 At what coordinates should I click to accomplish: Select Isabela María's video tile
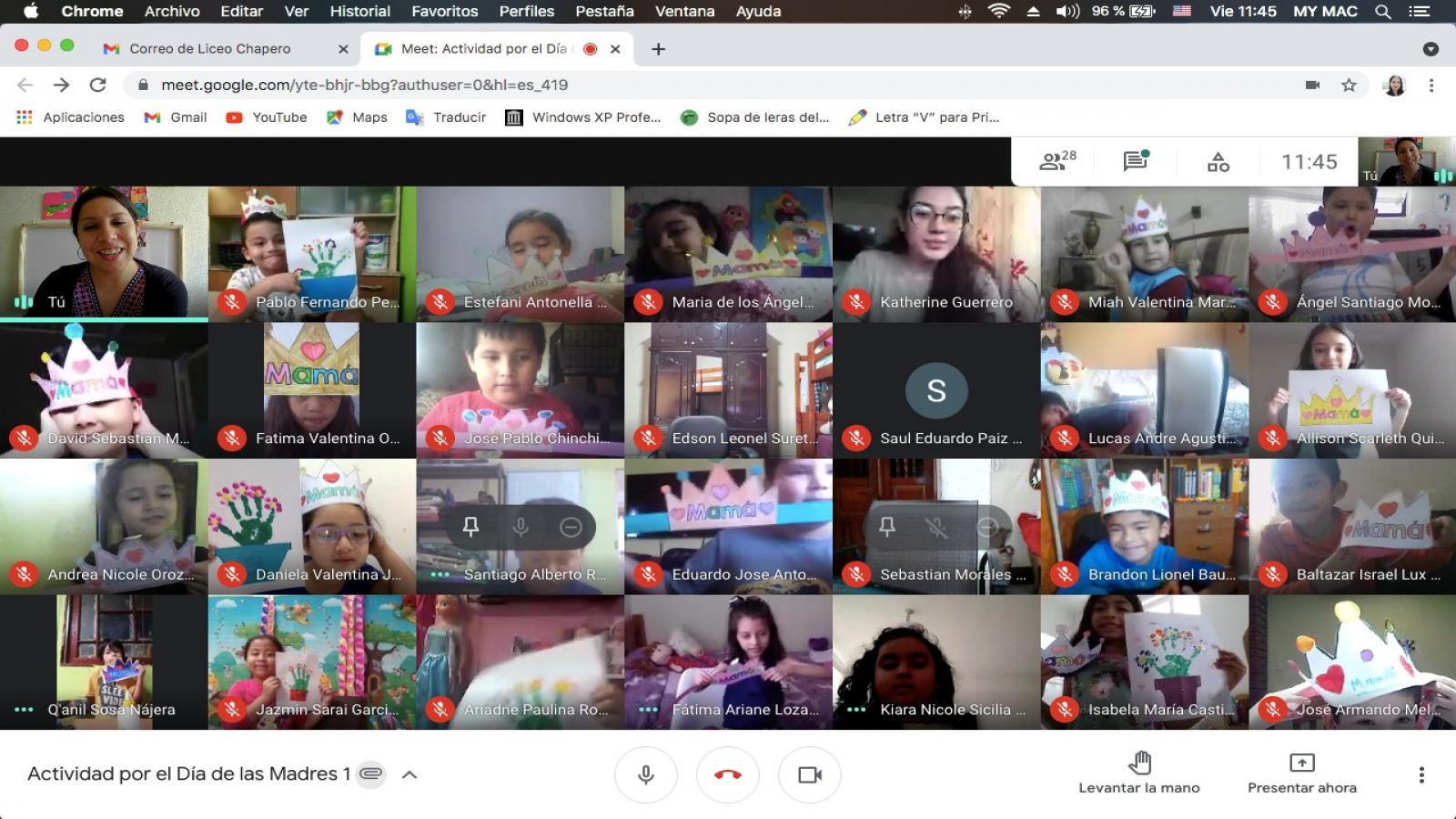point(1145,662)
